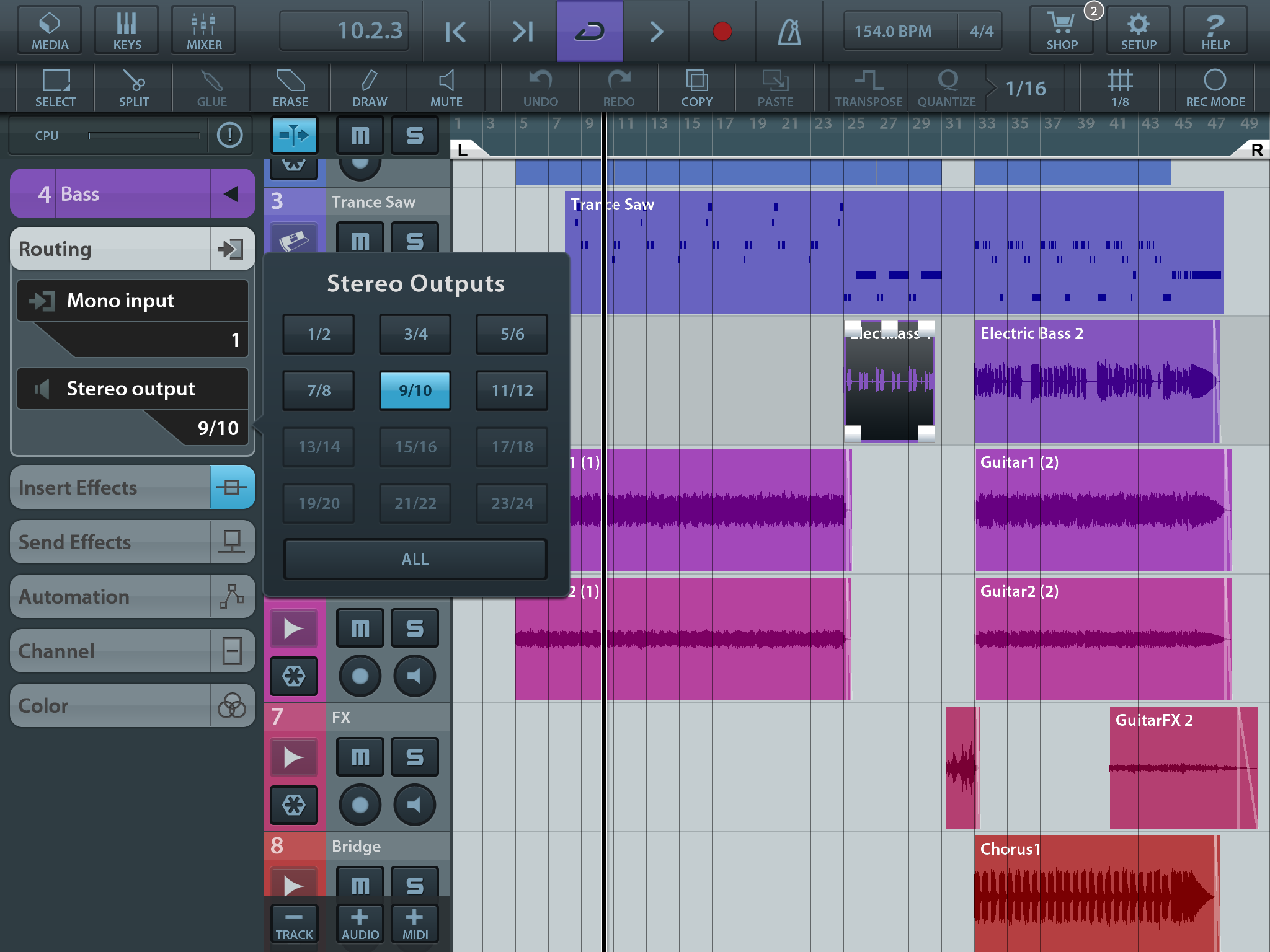Freeze the FX track snowflake

tap(294, 805)
